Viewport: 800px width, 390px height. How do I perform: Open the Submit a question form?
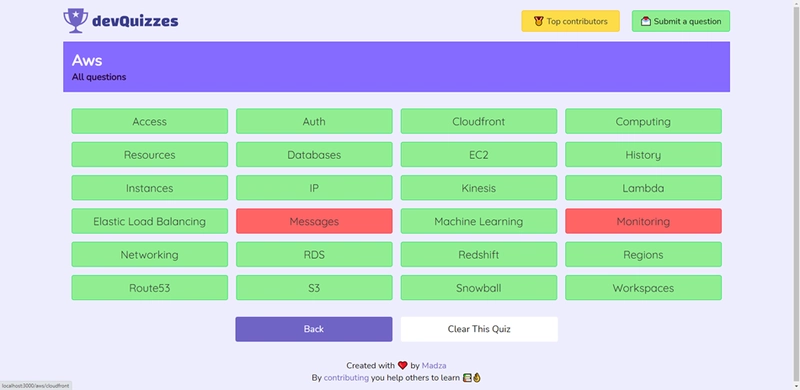point(681,21)
